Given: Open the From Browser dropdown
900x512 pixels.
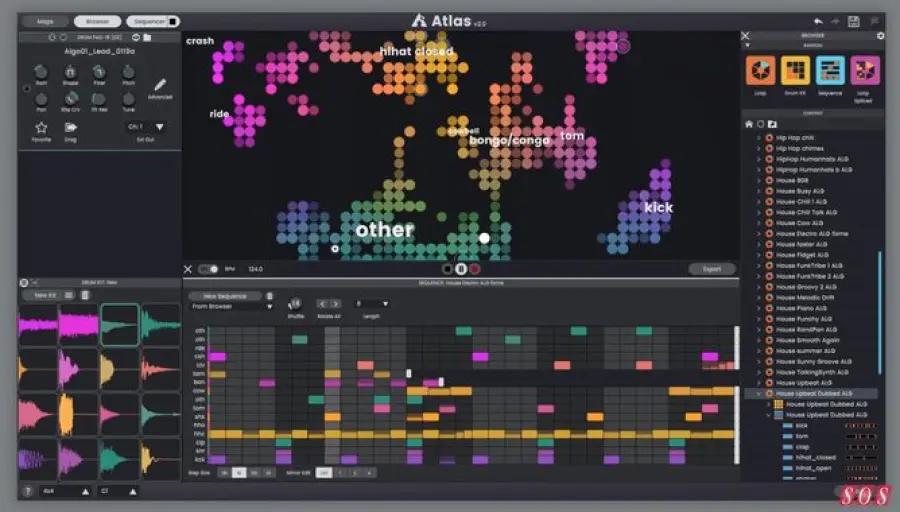Looking at the screenshot, I should pos(232,307).
